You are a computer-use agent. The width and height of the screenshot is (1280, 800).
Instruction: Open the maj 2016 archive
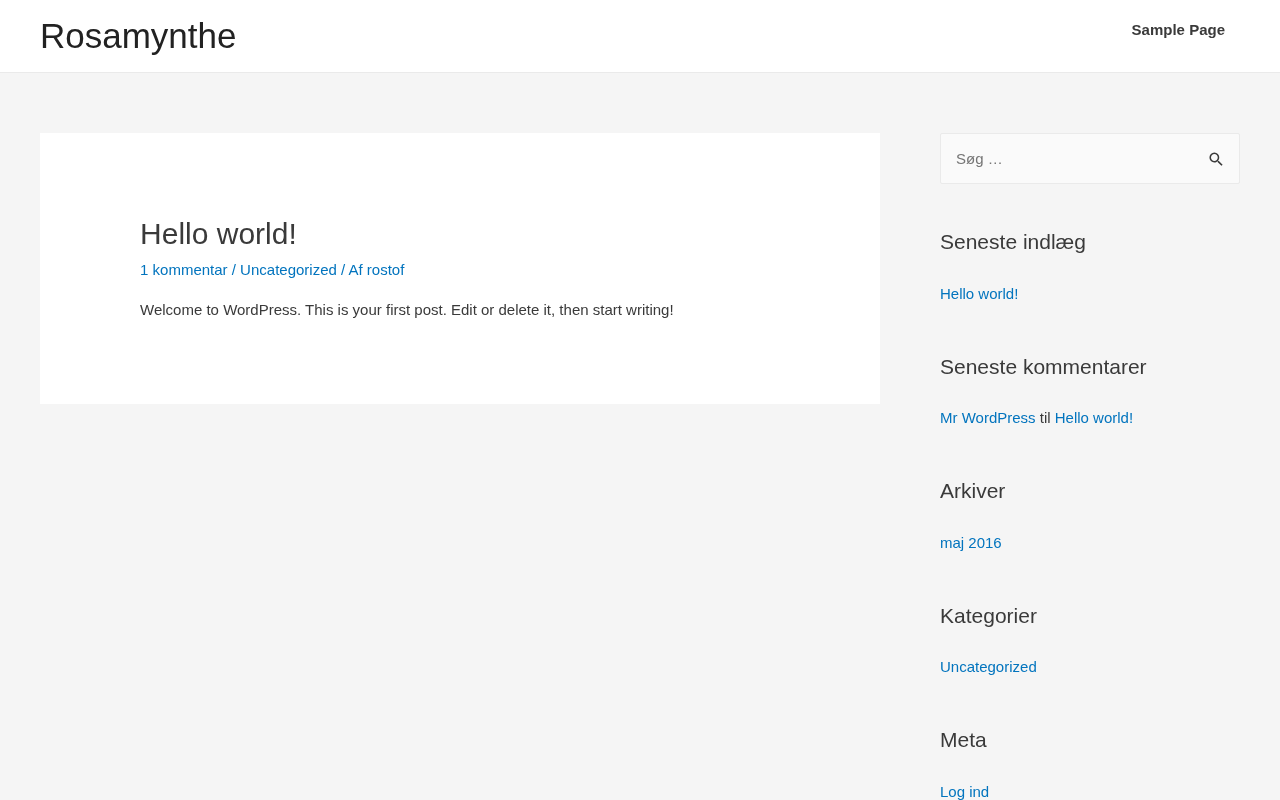pyautogui.click(x=971, y=543)
